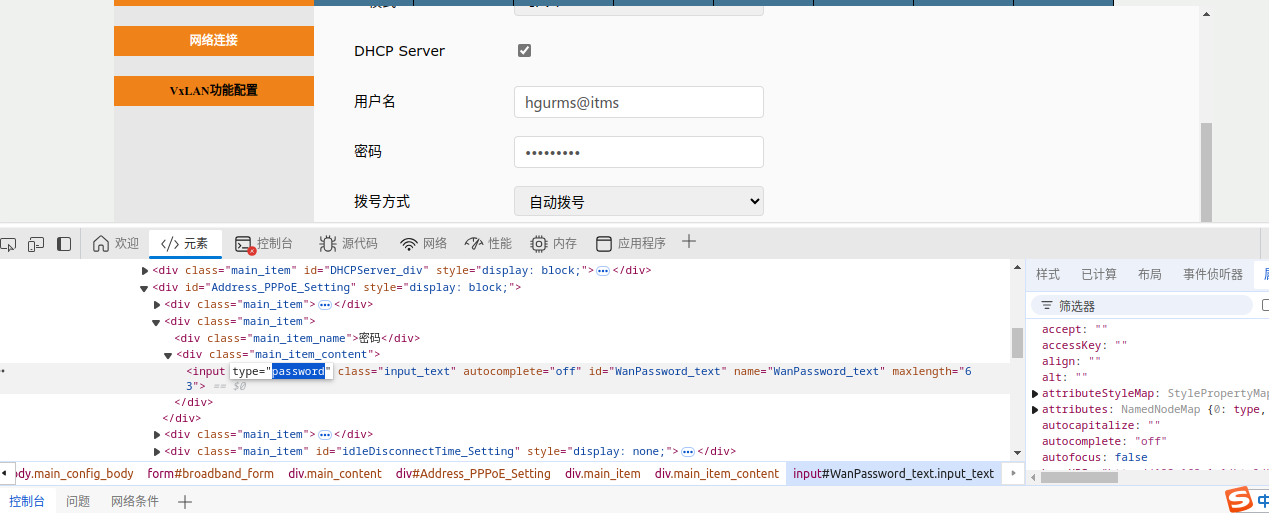
Task: Uncheck the DHCP Server checkbox
Action: point(524,51)
